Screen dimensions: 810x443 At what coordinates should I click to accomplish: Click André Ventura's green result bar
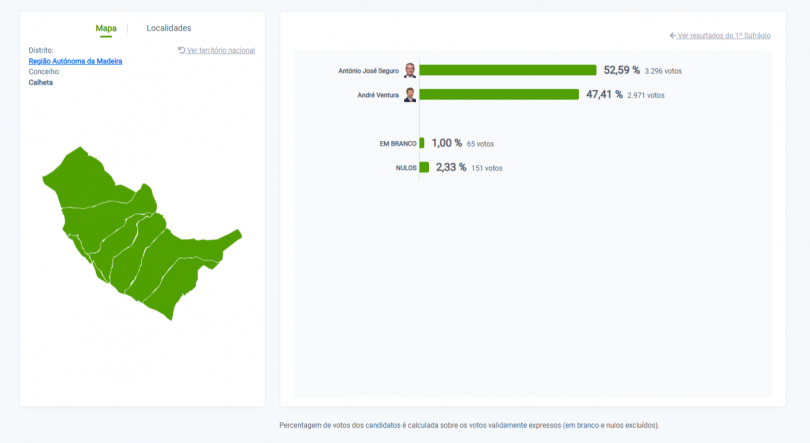pos(499,95)
